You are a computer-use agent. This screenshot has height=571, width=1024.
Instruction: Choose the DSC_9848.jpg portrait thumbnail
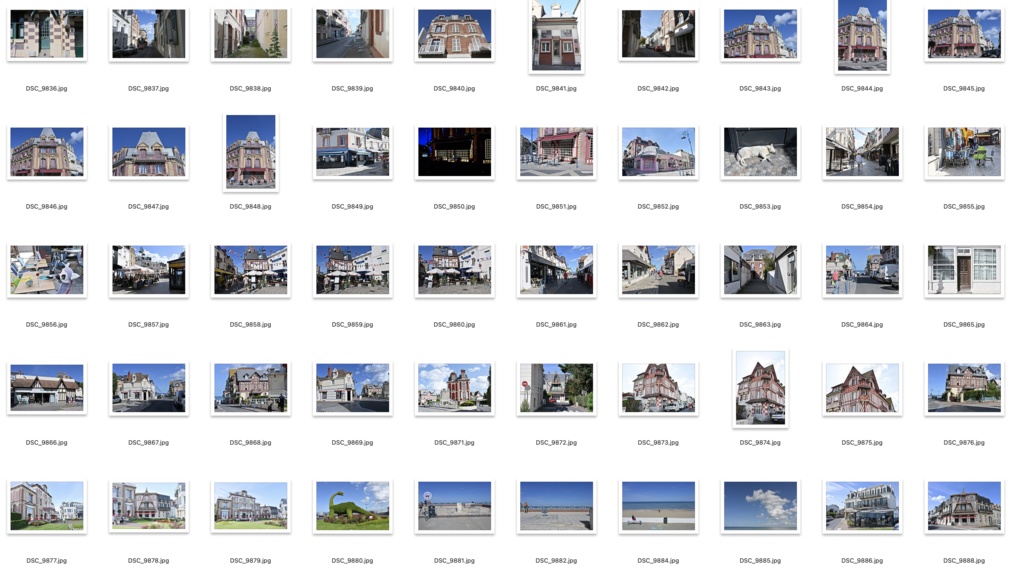[251, 152]
